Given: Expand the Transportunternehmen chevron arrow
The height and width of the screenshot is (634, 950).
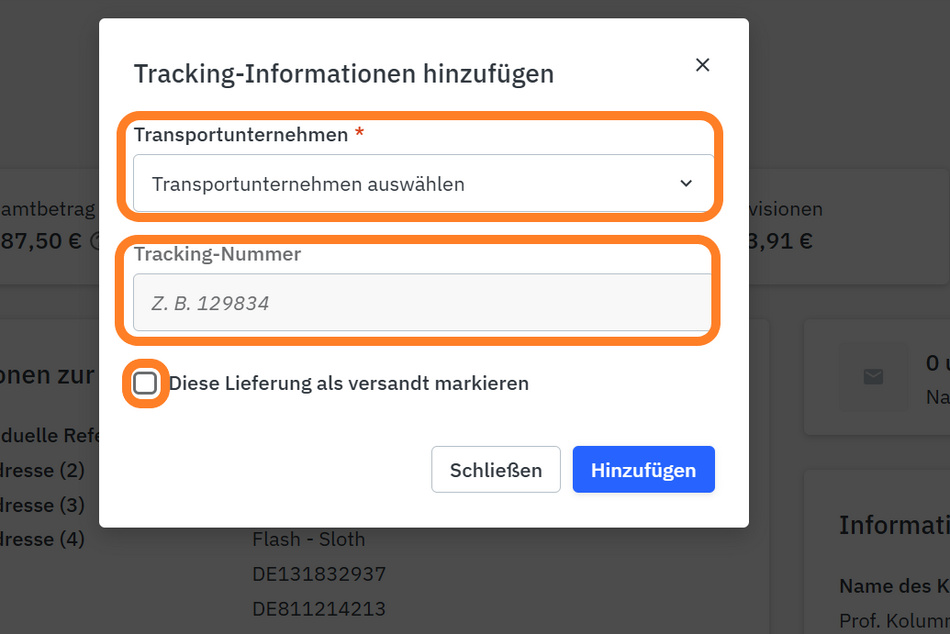Looking at the screenshot, I should click(686, 183).
